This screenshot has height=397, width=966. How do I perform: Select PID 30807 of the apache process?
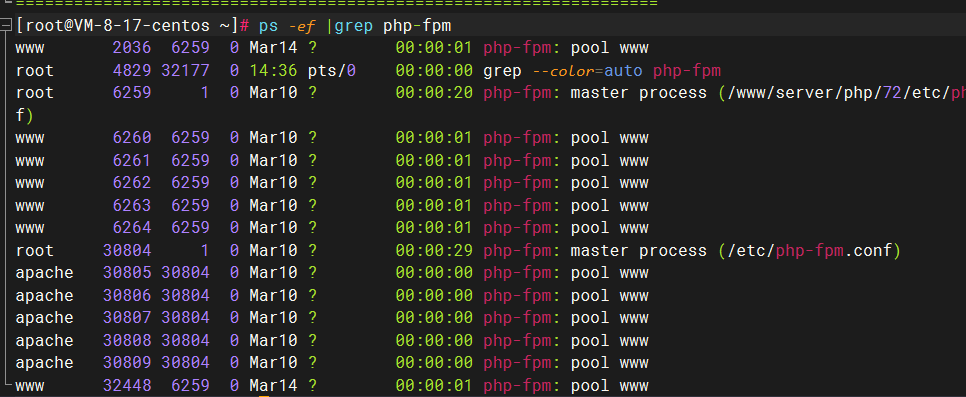coord(127,318)
